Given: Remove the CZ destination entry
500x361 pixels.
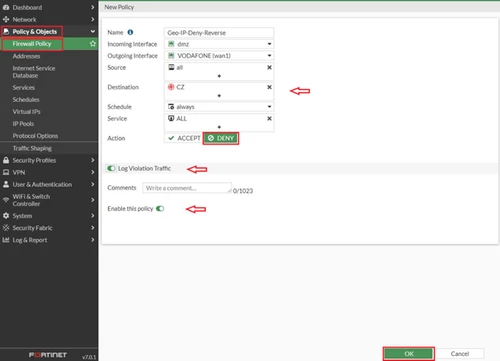Looking at the screenshot, I should [269, 87].
